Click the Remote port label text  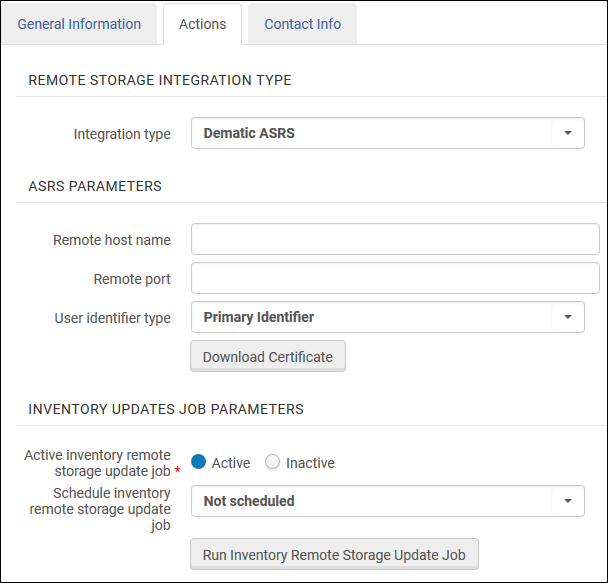point(132,279)
